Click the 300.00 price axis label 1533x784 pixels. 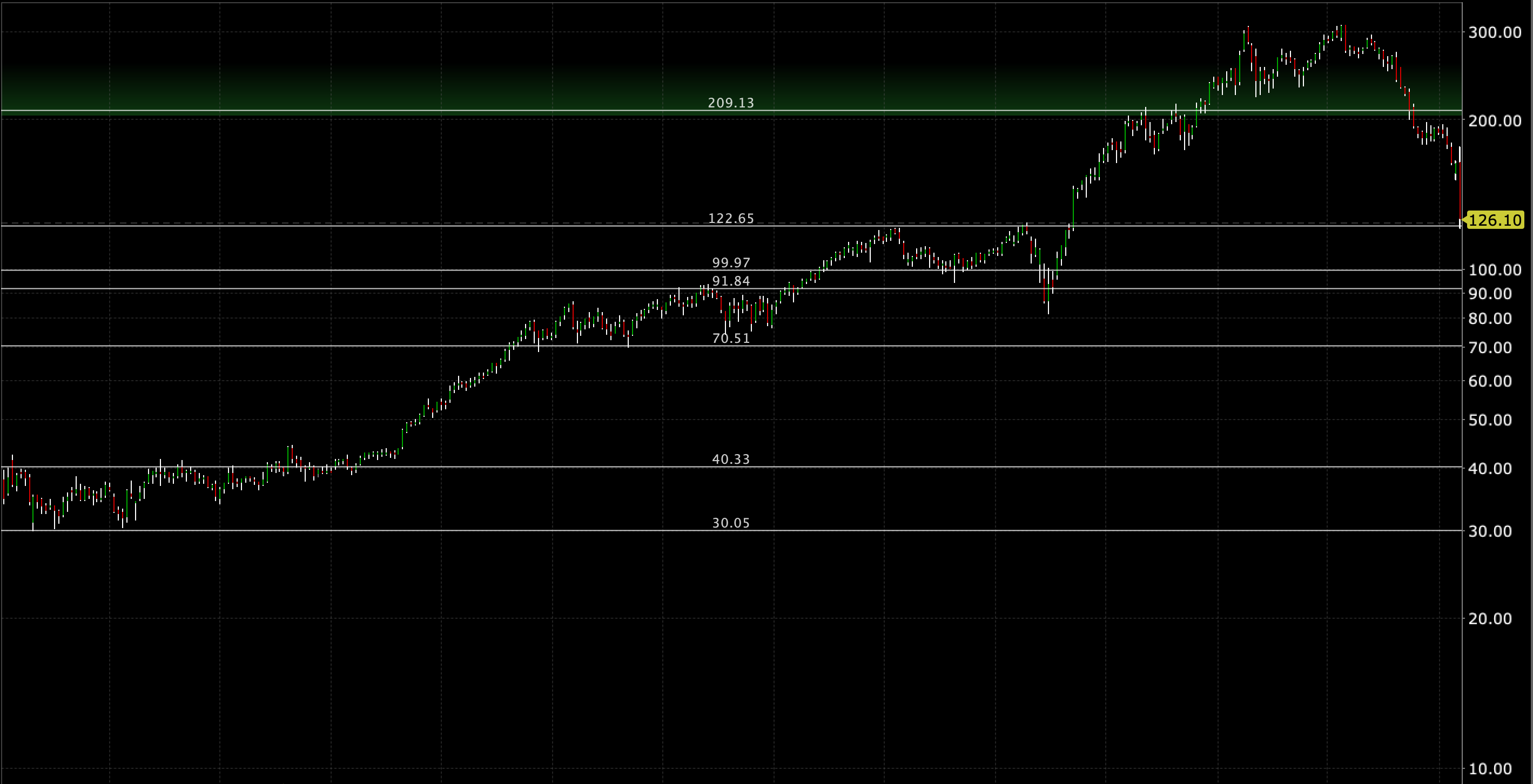point(1494,32)
